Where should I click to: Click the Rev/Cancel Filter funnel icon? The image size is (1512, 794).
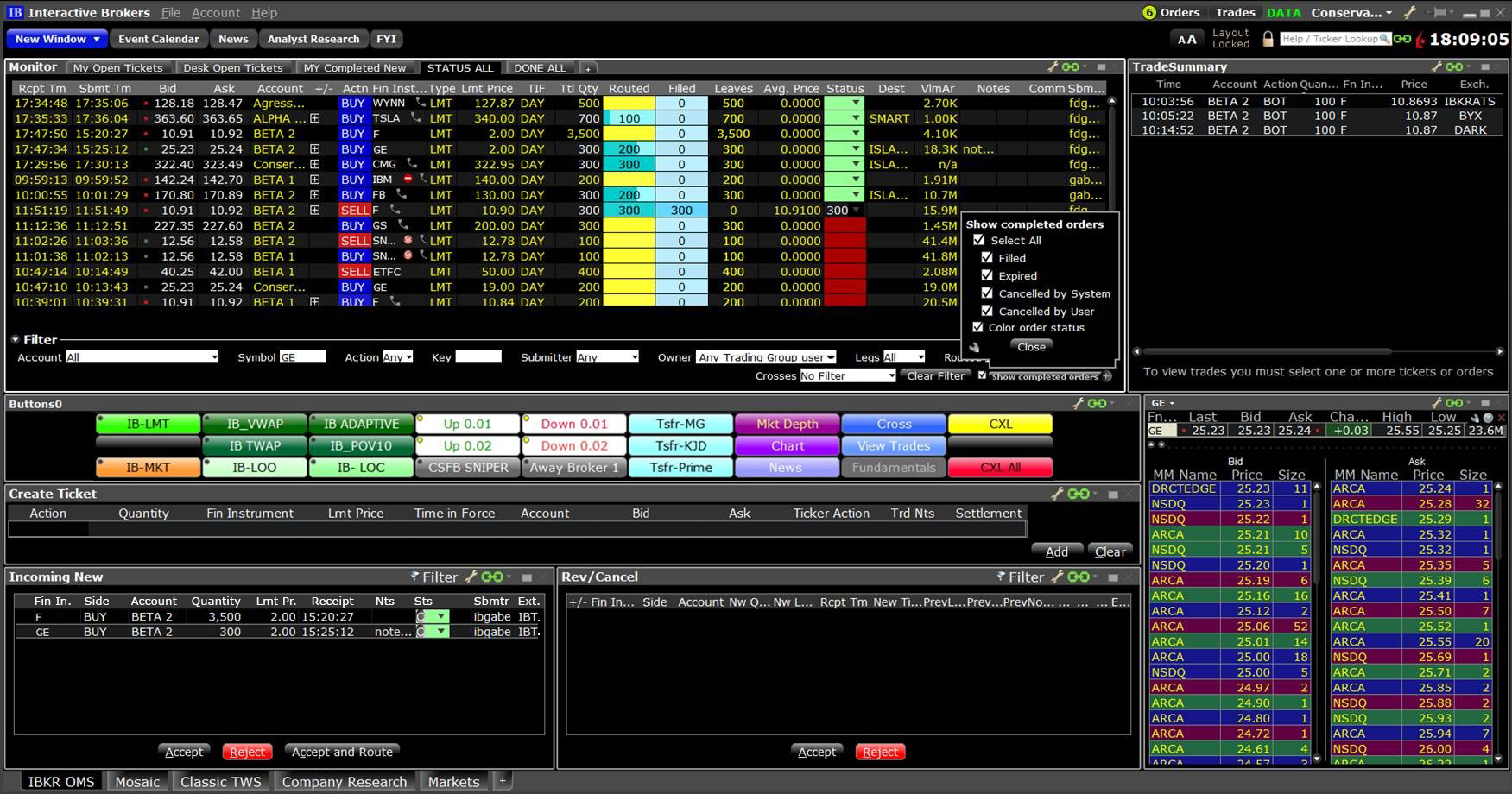click(1001, 577)
